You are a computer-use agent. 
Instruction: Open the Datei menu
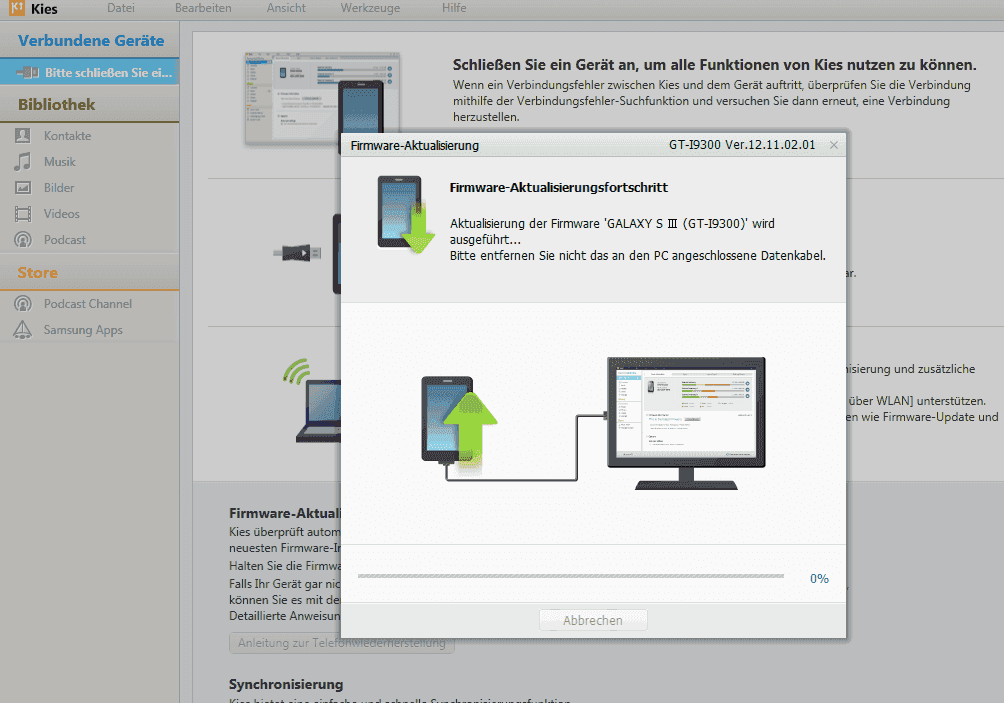[x=121, y=8]
